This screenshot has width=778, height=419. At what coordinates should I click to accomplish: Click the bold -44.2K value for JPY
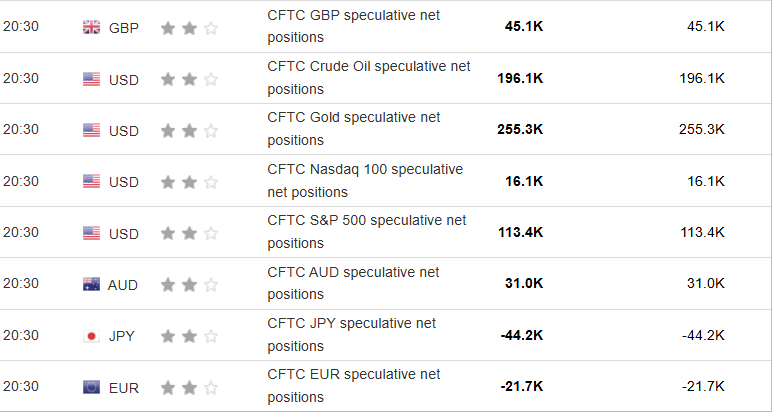click(x=521, y=336)
